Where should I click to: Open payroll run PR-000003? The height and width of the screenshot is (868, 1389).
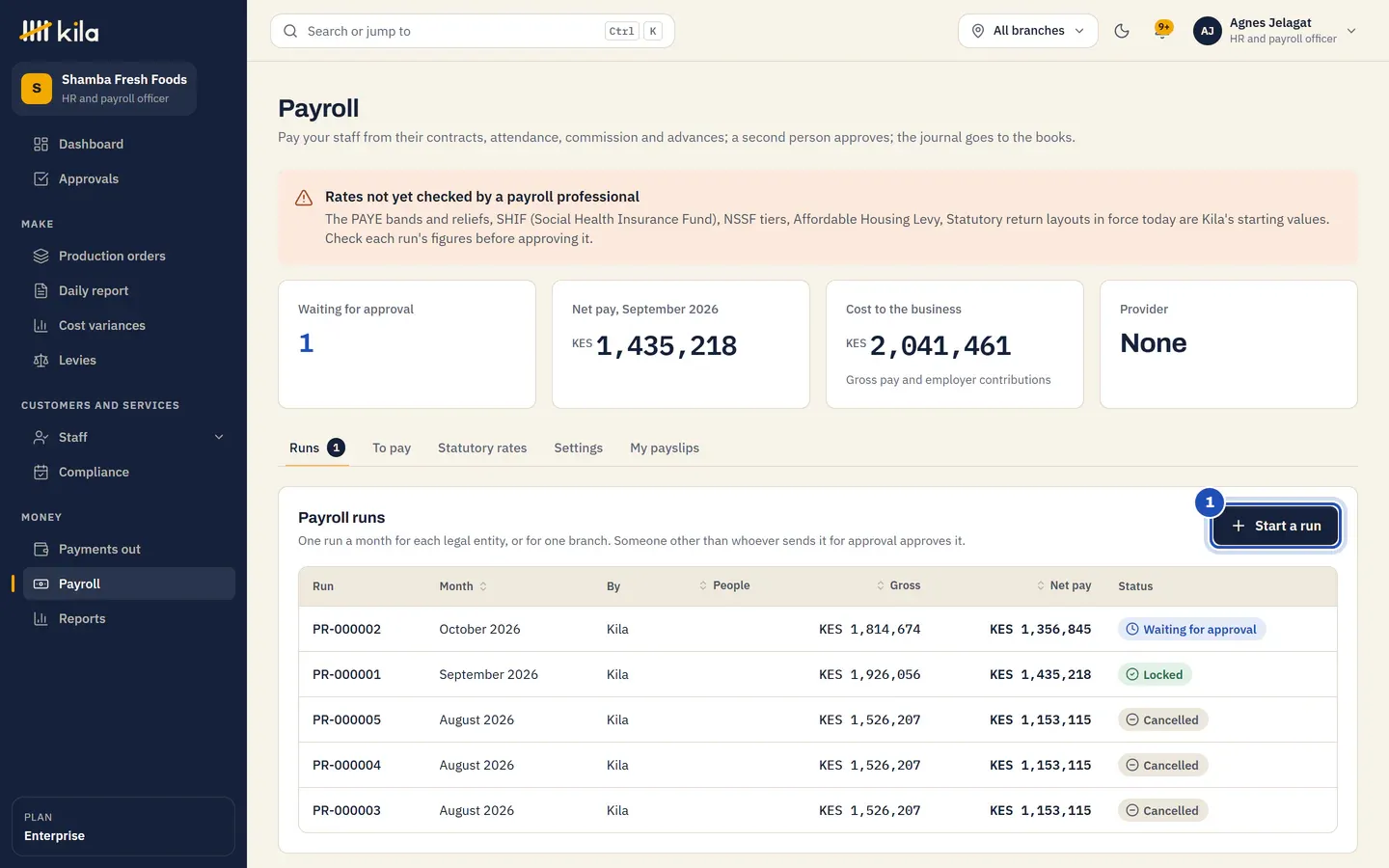click(818, 810)
